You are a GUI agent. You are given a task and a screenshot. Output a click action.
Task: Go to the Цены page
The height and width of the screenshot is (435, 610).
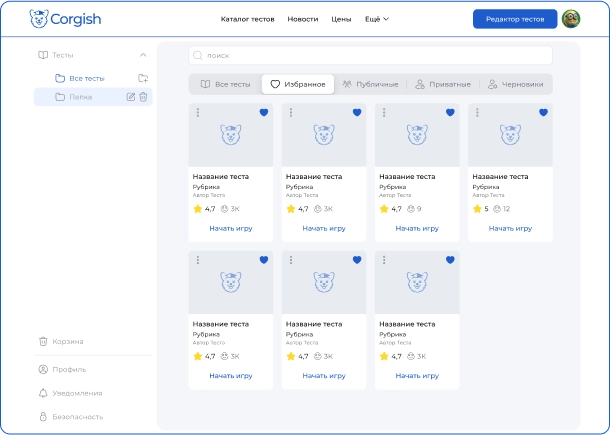(341, 19)
